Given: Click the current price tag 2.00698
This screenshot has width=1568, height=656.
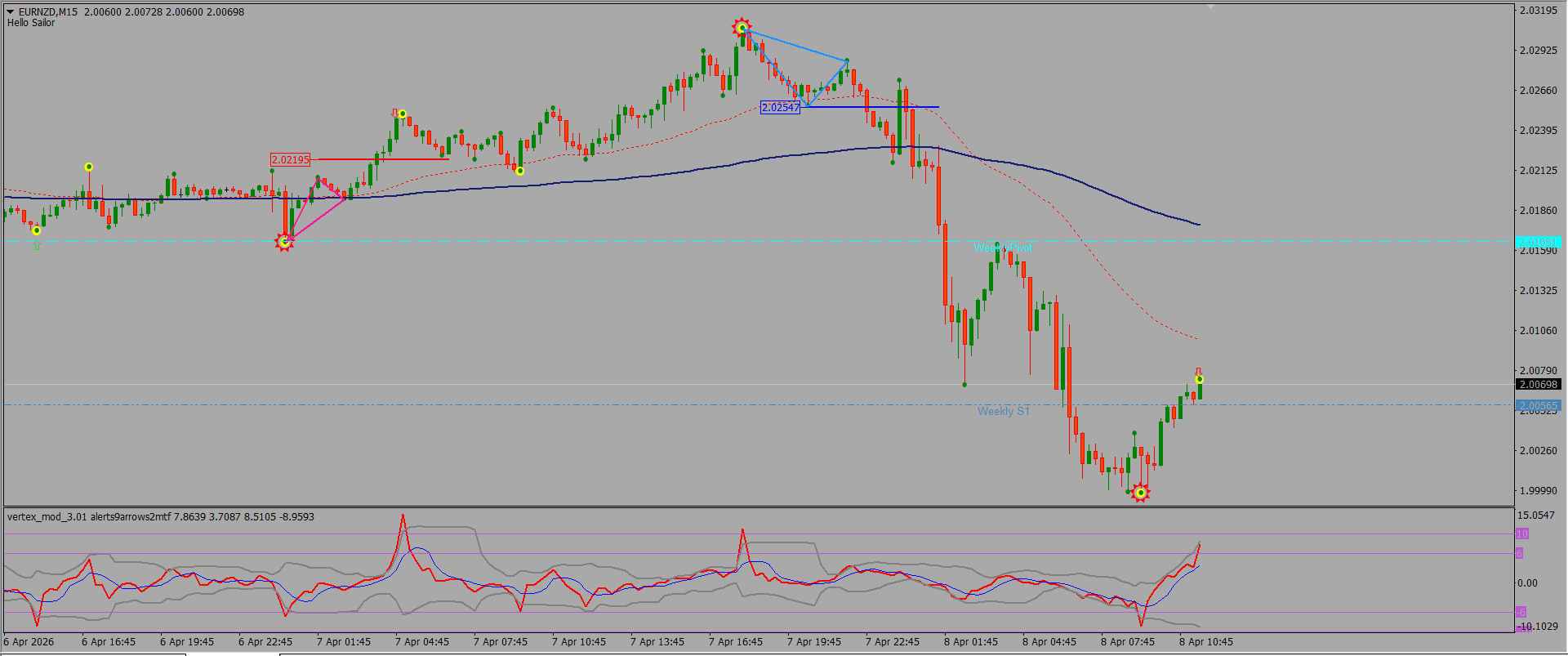Looking at the screenshot, I should (x=1538, y=384).
